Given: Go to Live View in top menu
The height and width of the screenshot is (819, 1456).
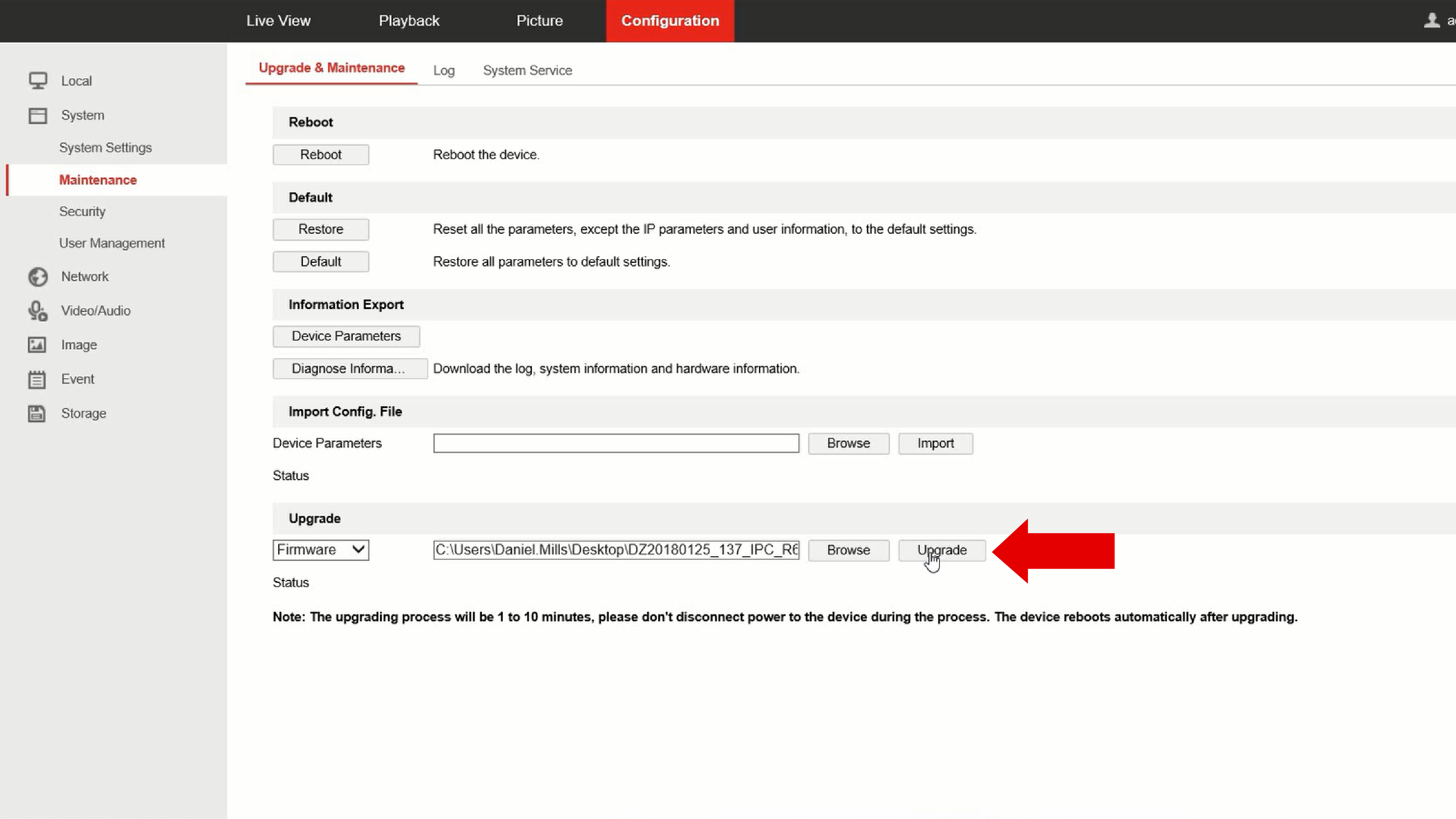Looking at the screenshot, I should 278,21.
